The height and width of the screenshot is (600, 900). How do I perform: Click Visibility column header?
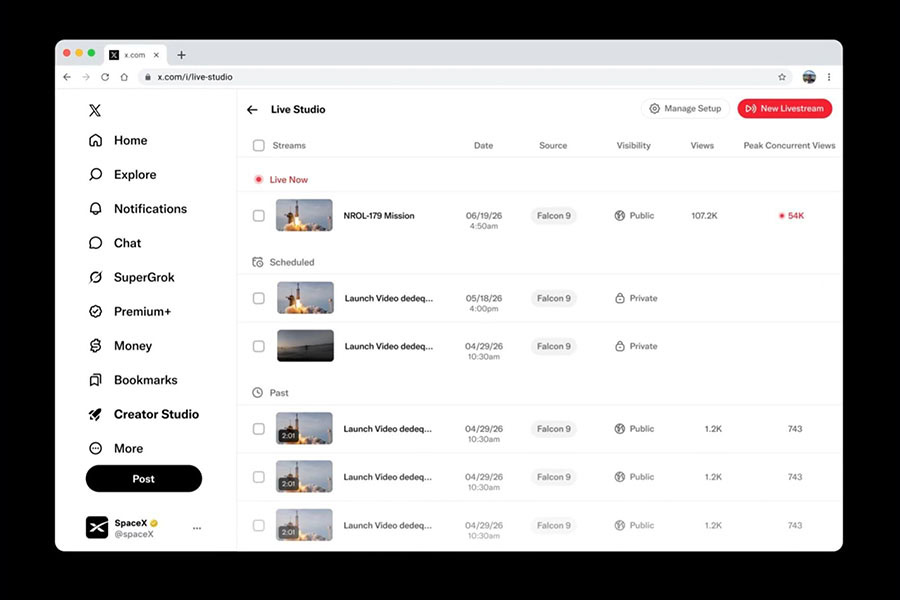click(x=634, y=146)
